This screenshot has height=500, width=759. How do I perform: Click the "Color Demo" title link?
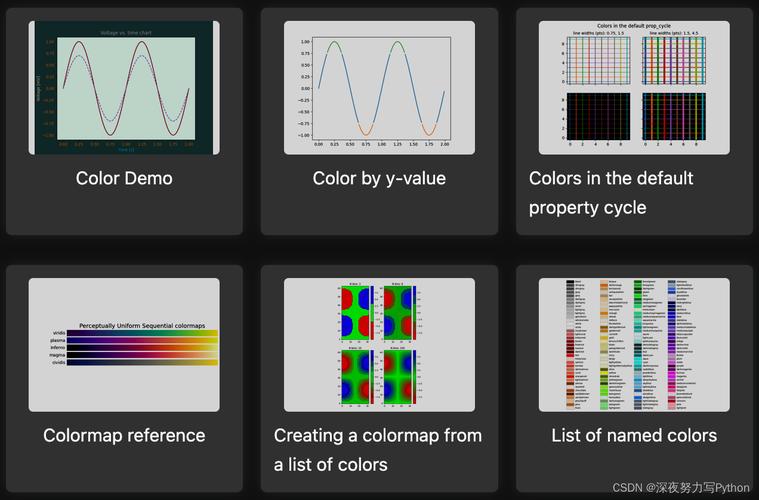pyautogui.click(x=124, y=178)
